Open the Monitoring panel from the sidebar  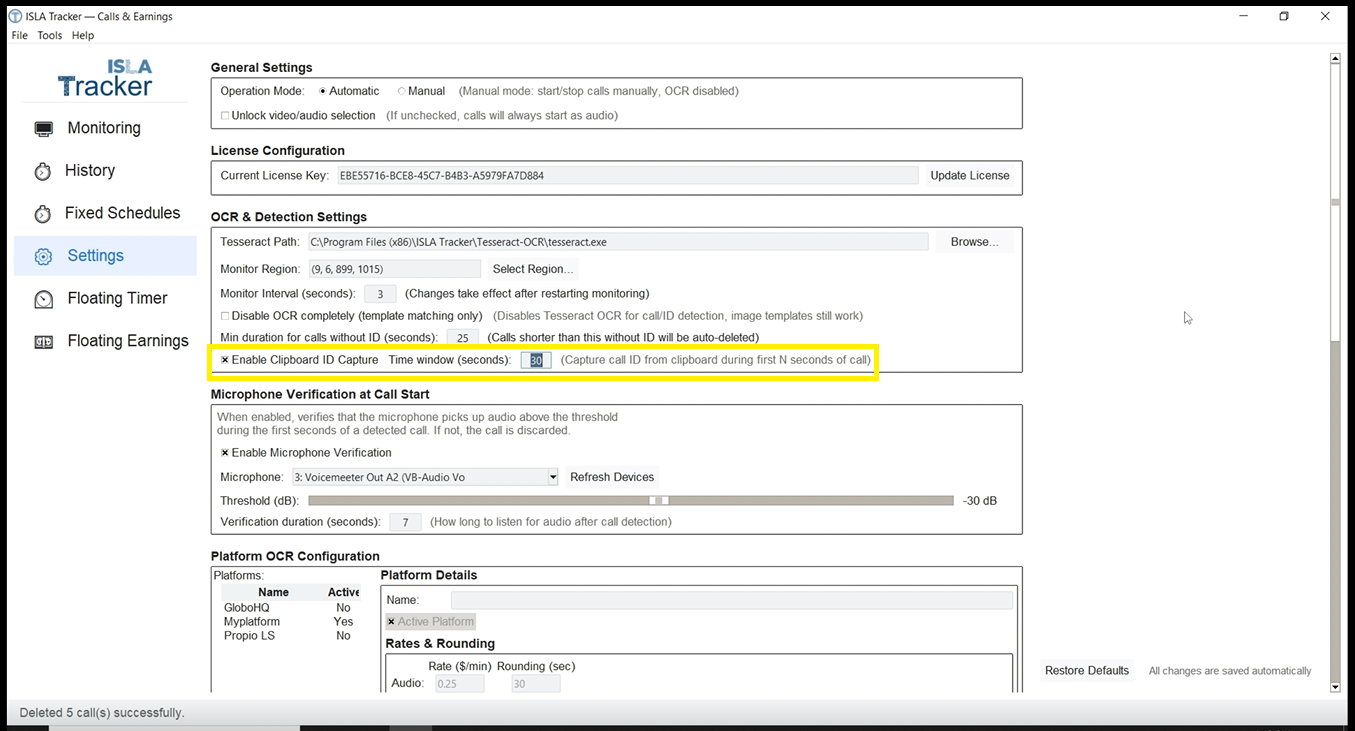click(x=103, y=128)
